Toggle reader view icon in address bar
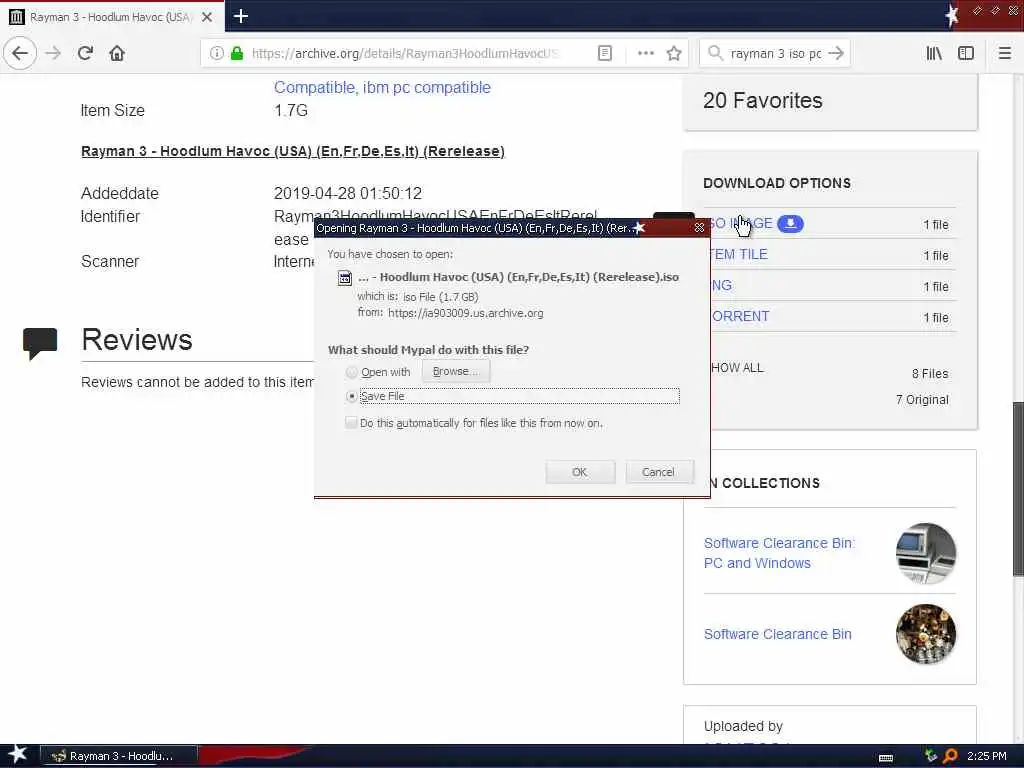Screen dimensions: 1024x768 click(605, 53)
